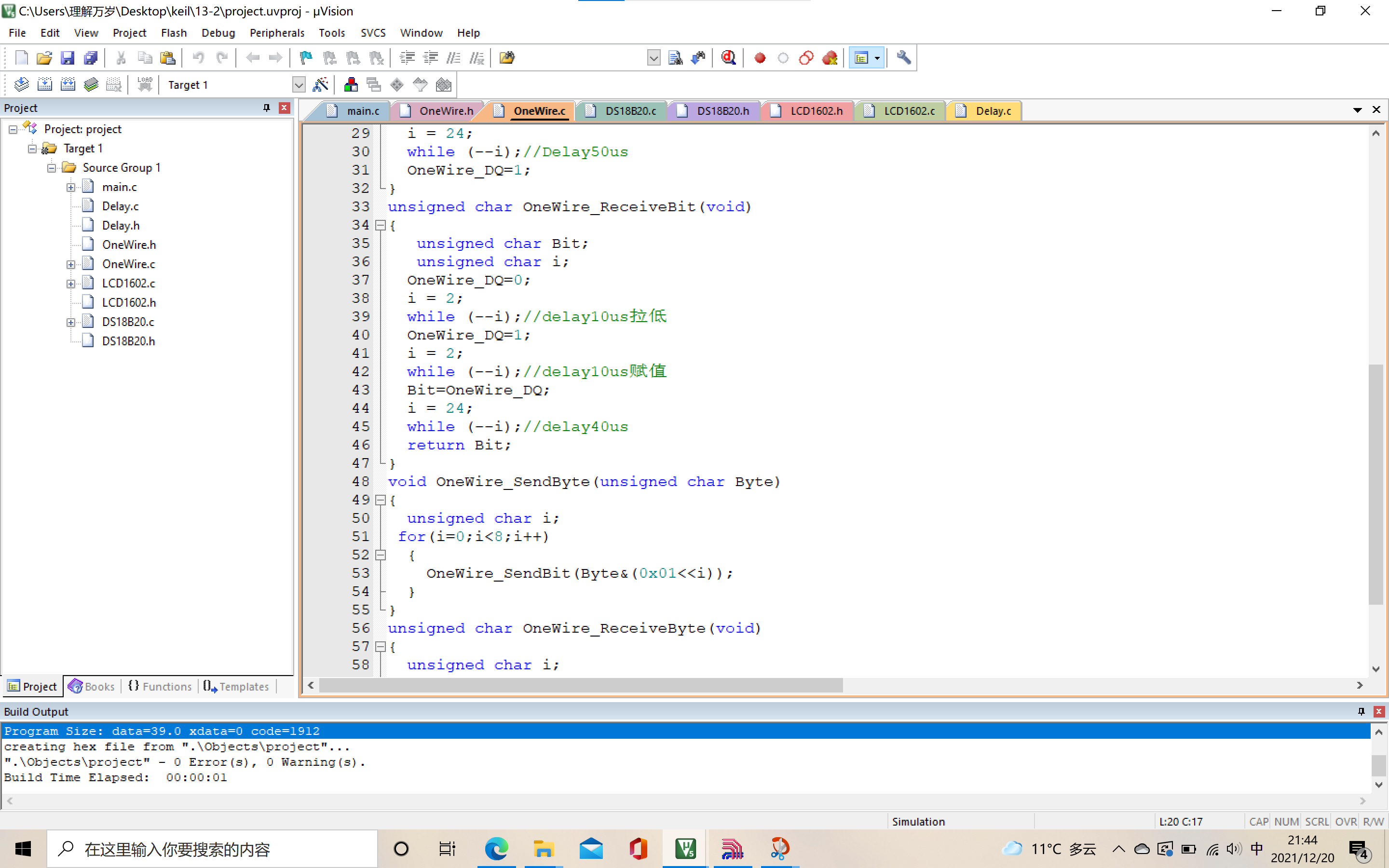
Task: Toggle auto-hide pin on Build Output panel
Action: point(1361,711)
